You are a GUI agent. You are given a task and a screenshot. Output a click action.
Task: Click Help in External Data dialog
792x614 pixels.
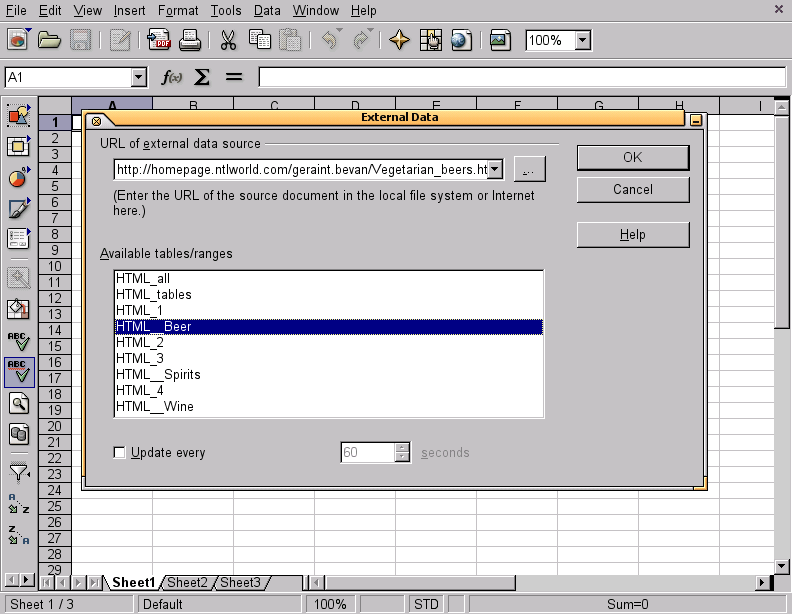tap(633, 235)
